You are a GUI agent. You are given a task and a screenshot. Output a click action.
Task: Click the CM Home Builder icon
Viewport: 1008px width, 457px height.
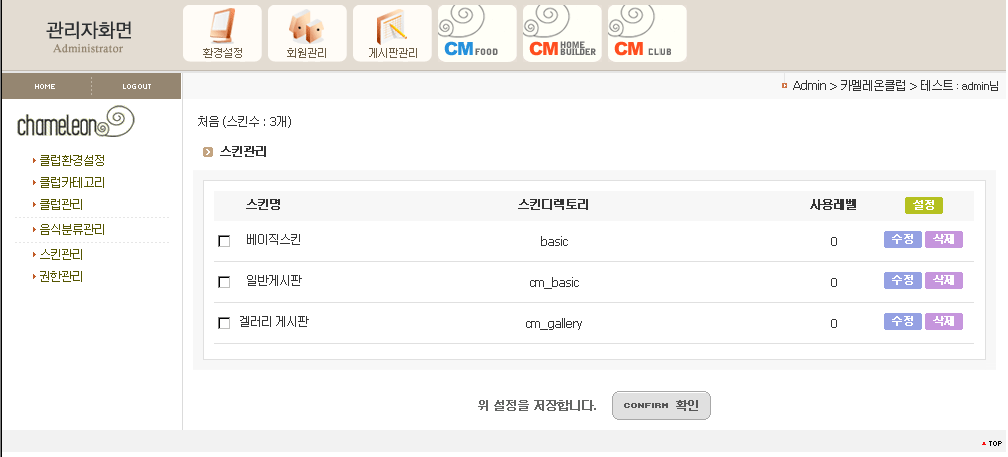[x=562, y=33]
